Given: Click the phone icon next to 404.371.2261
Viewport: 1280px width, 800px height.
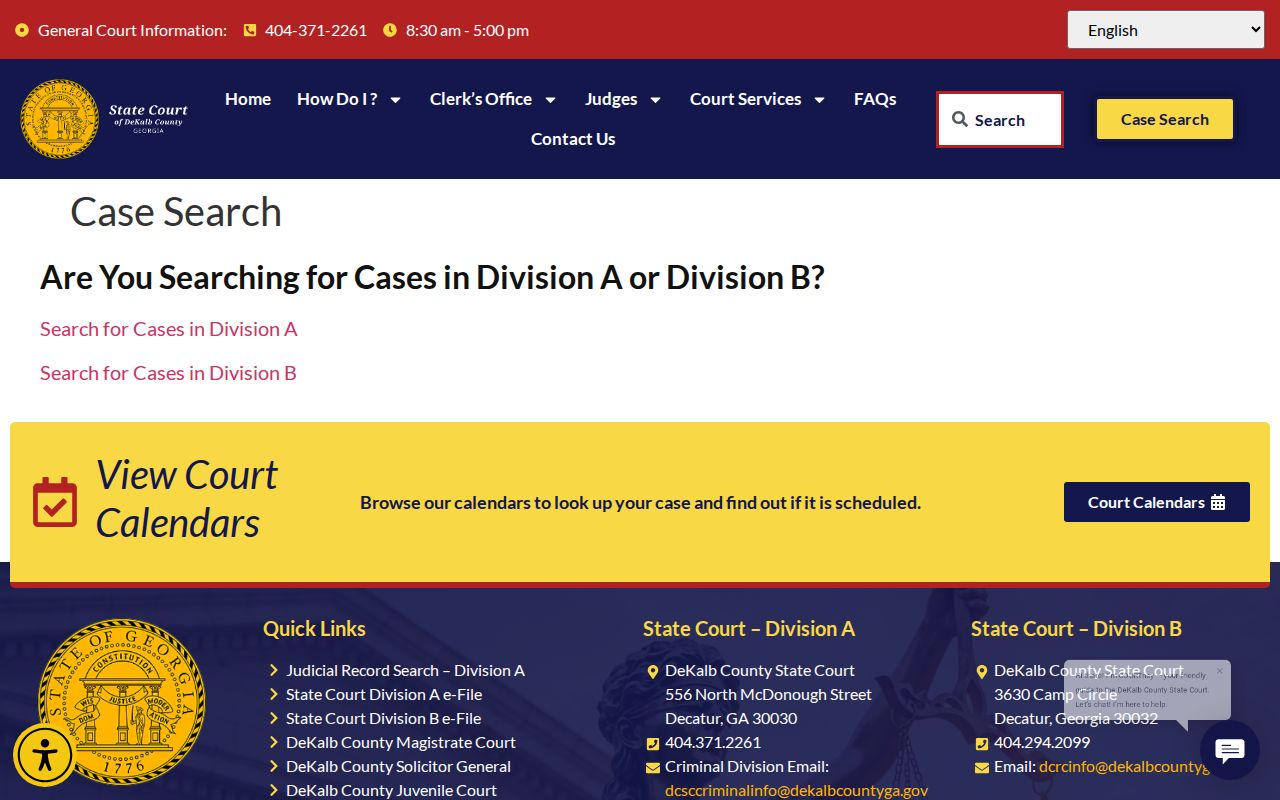Looking at the screenshot, I should pyautogui.click(x=653, y=743).
